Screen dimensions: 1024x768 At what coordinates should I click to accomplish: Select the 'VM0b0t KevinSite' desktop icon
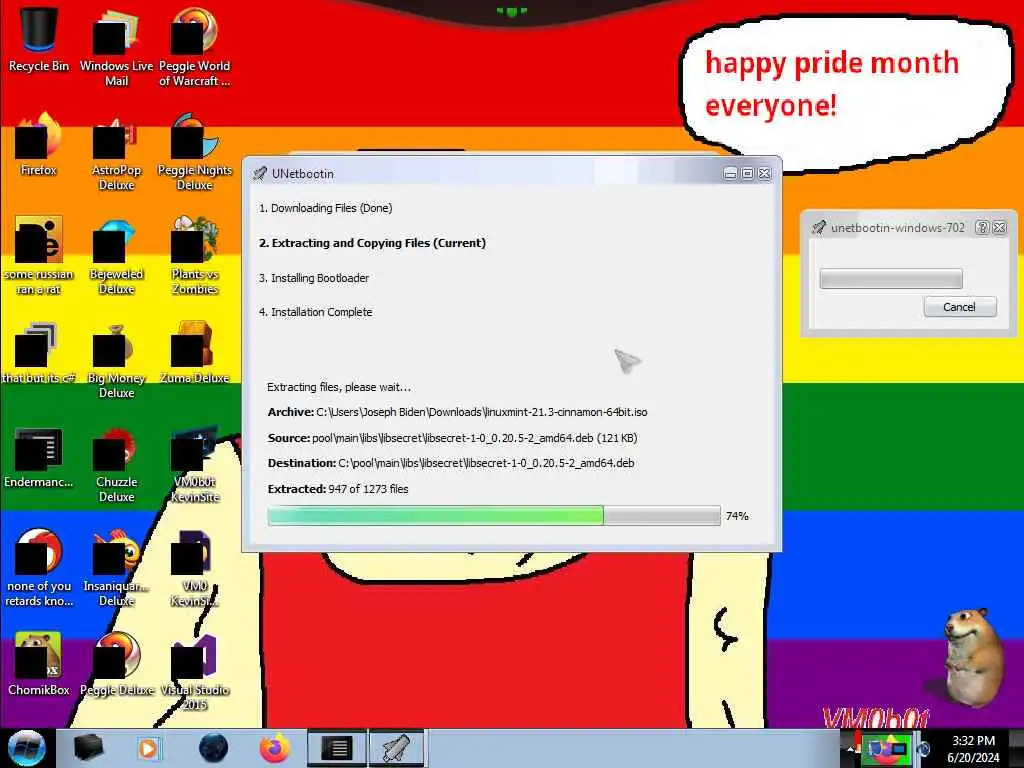coord(194,462)
